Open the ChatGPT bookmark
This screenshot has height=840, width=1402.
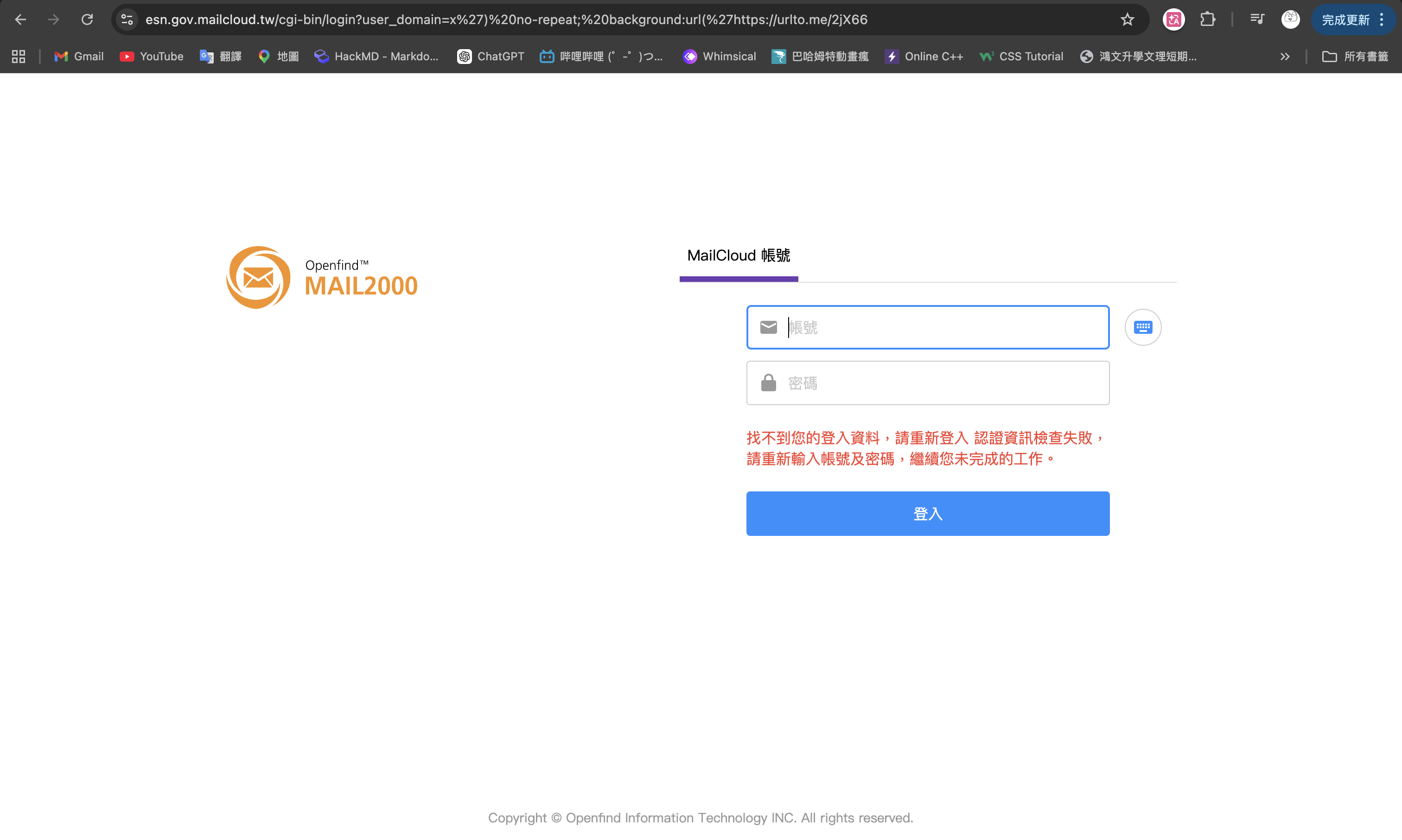click(x=491, y=57)
